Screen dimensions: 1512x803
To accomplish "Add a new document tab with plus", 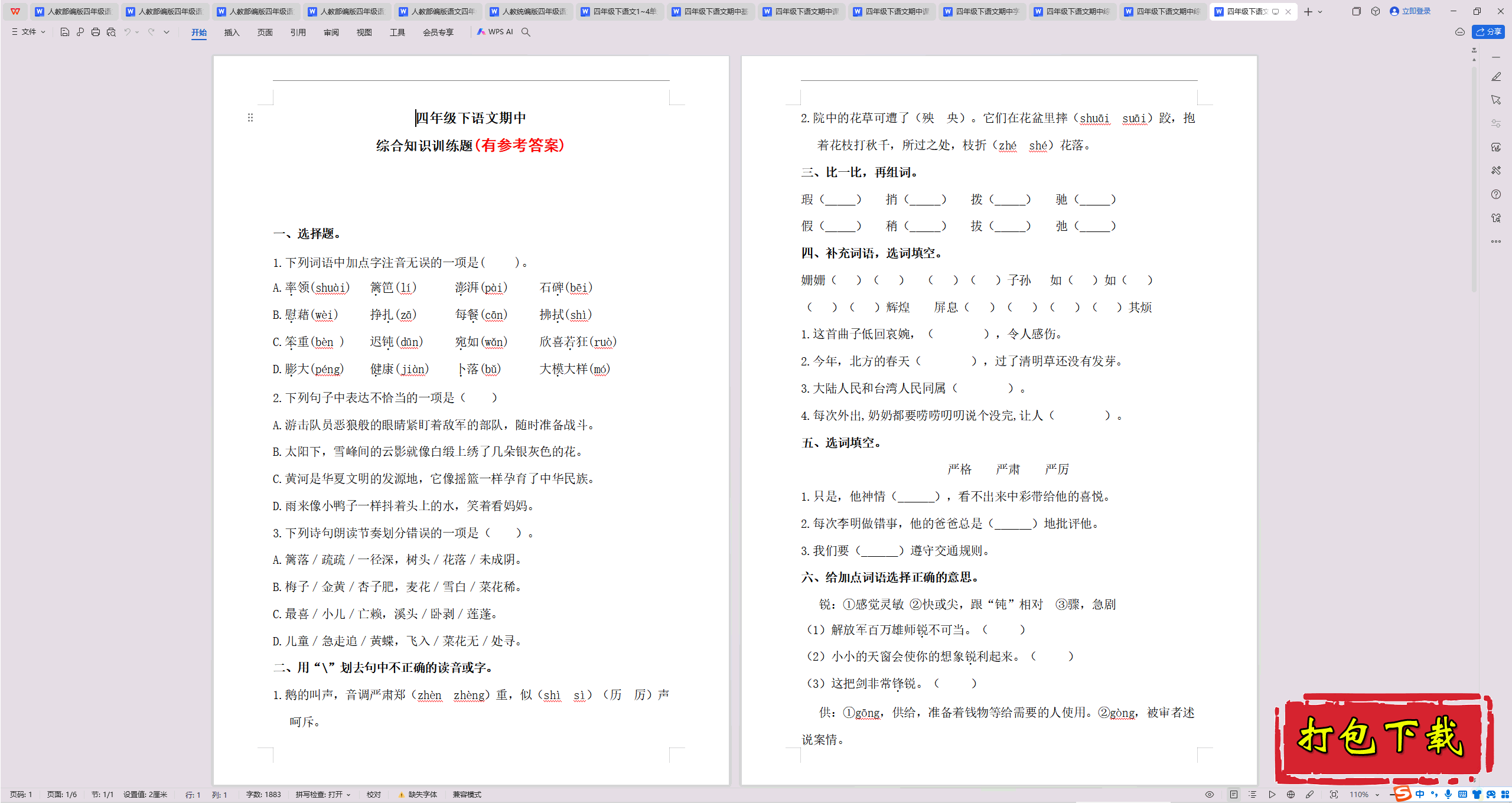I will click(1308, 12).
